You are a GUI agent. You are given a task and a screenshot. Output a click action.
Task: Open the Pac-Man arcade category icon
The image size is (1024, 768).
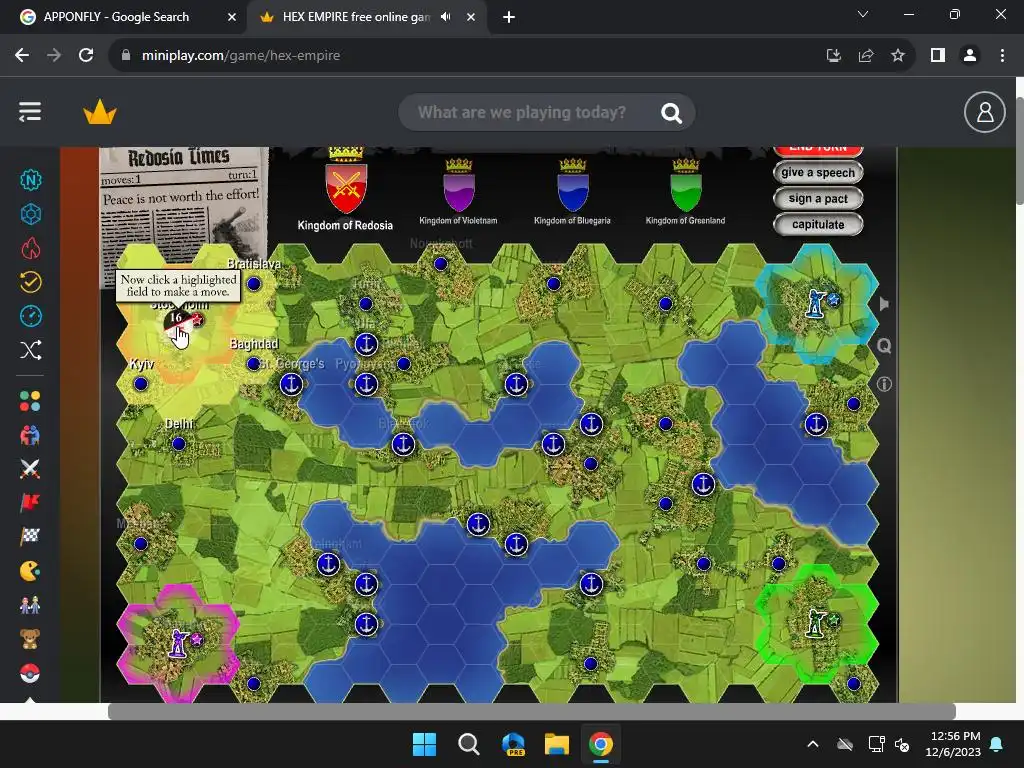tap(30, 571)
